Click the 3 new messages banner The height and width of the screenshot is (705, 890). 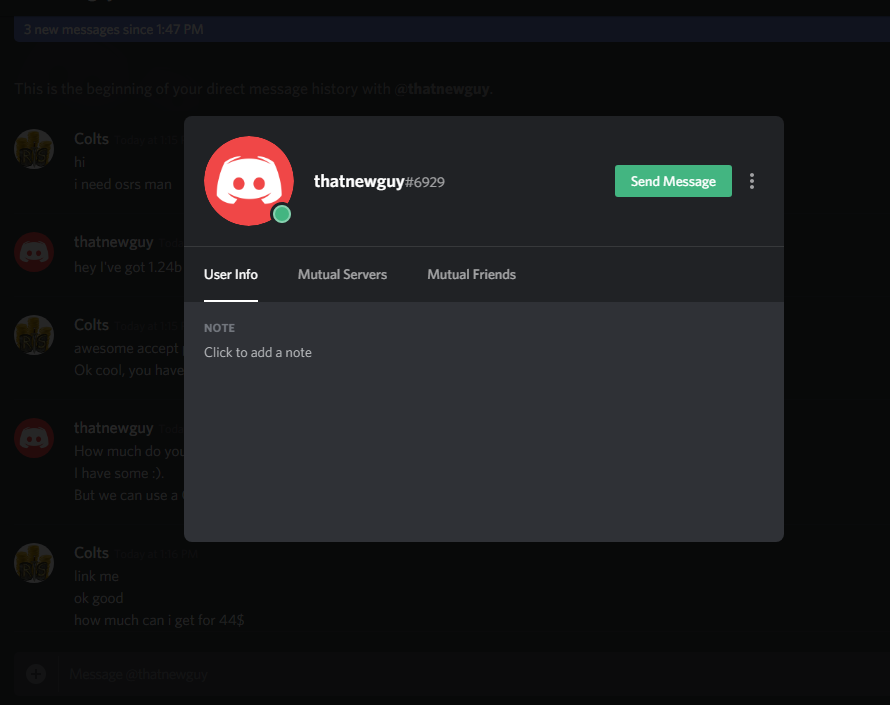pos(451,29)
